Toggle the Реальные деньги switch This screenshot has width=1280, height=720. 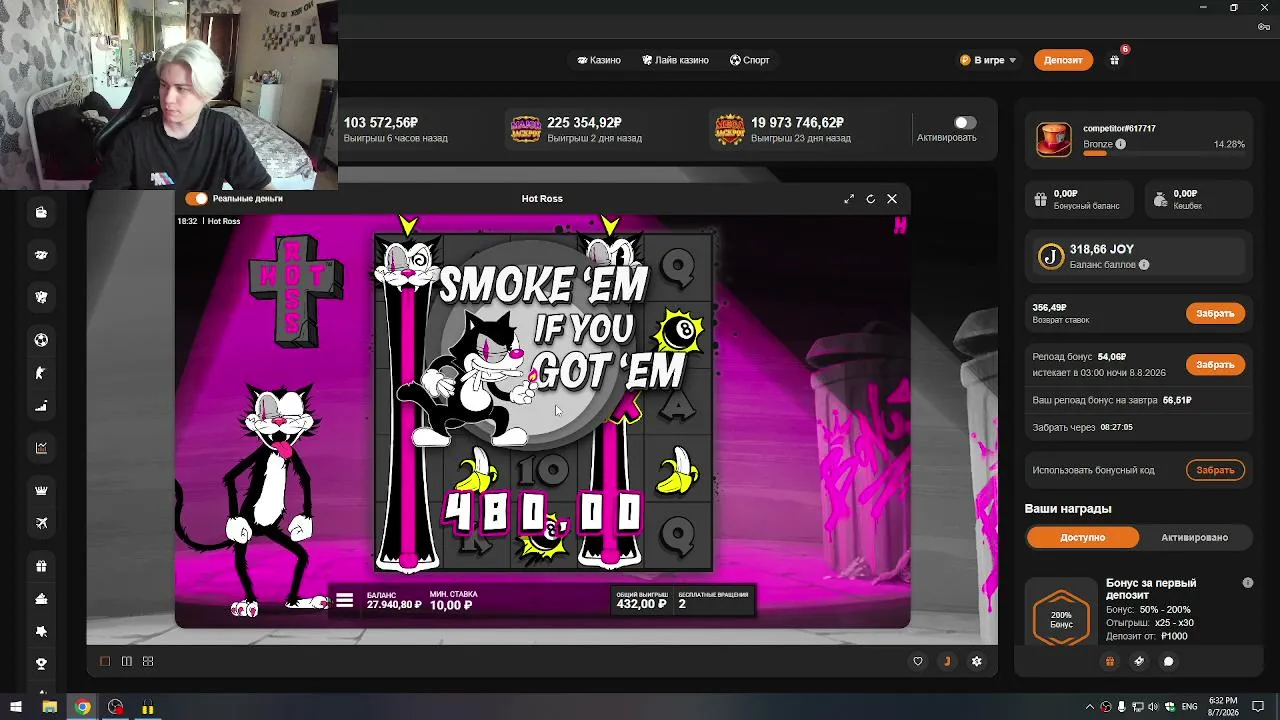pyautogui.click(x=196, y=199)
